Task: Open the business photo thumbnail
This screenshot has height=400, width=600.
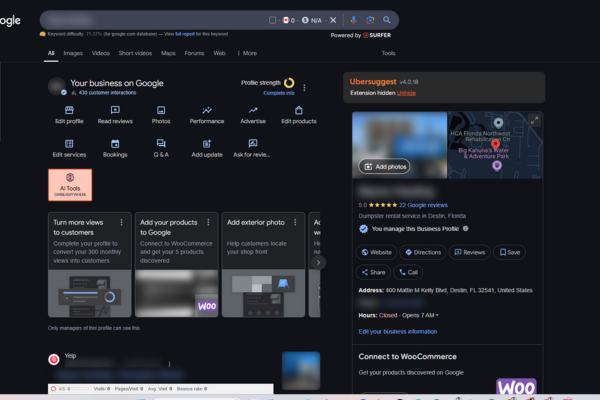Action: coord(399,145)
